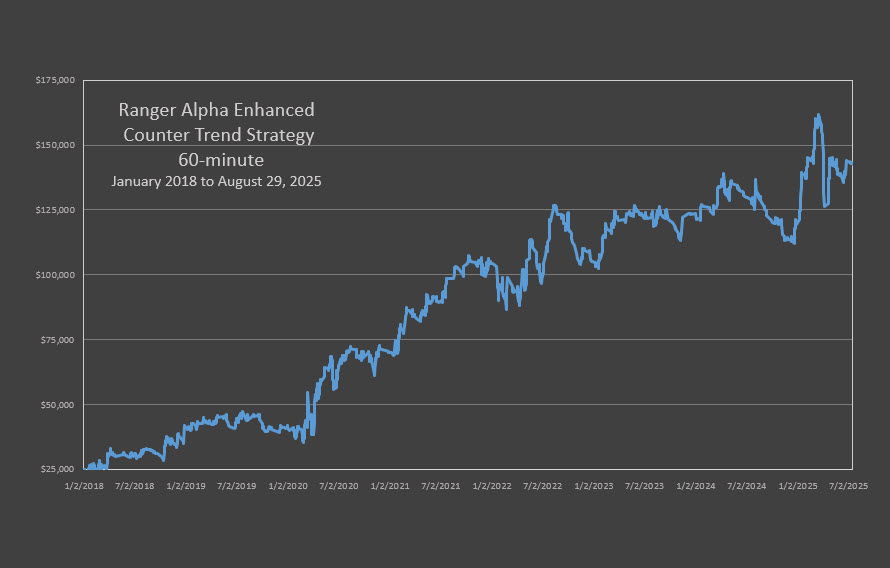Click the 1/2/2022 x-axis date label

(492, 486)
